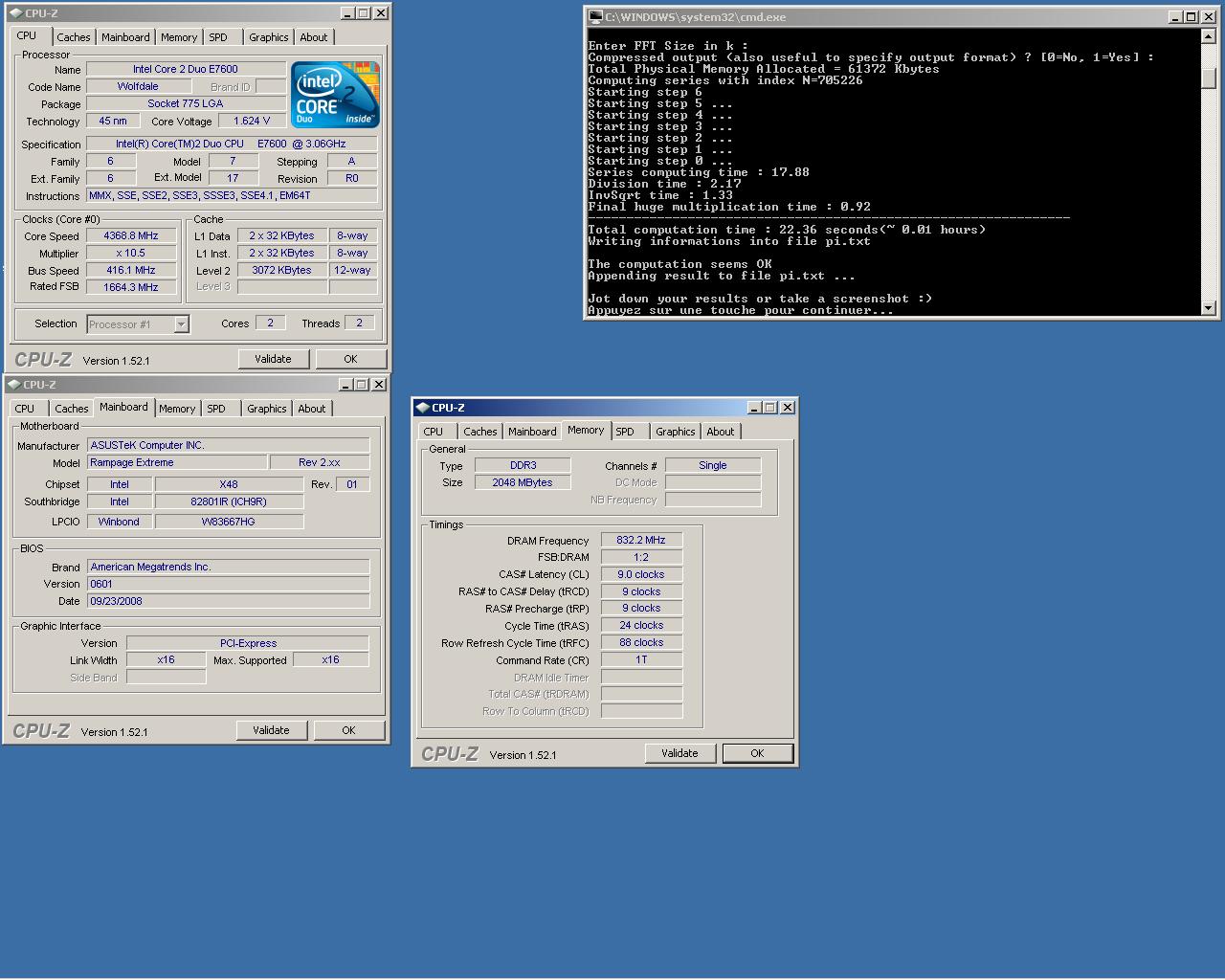Screen dimensions: 1225x980
Task: Select Graphics tab in Mainboard window
Action: point(266,409)
